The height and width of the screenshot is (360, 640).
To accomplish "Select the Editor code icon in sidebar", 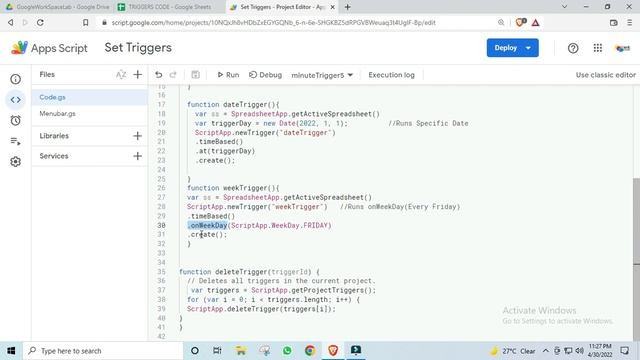I will [16, 100].
